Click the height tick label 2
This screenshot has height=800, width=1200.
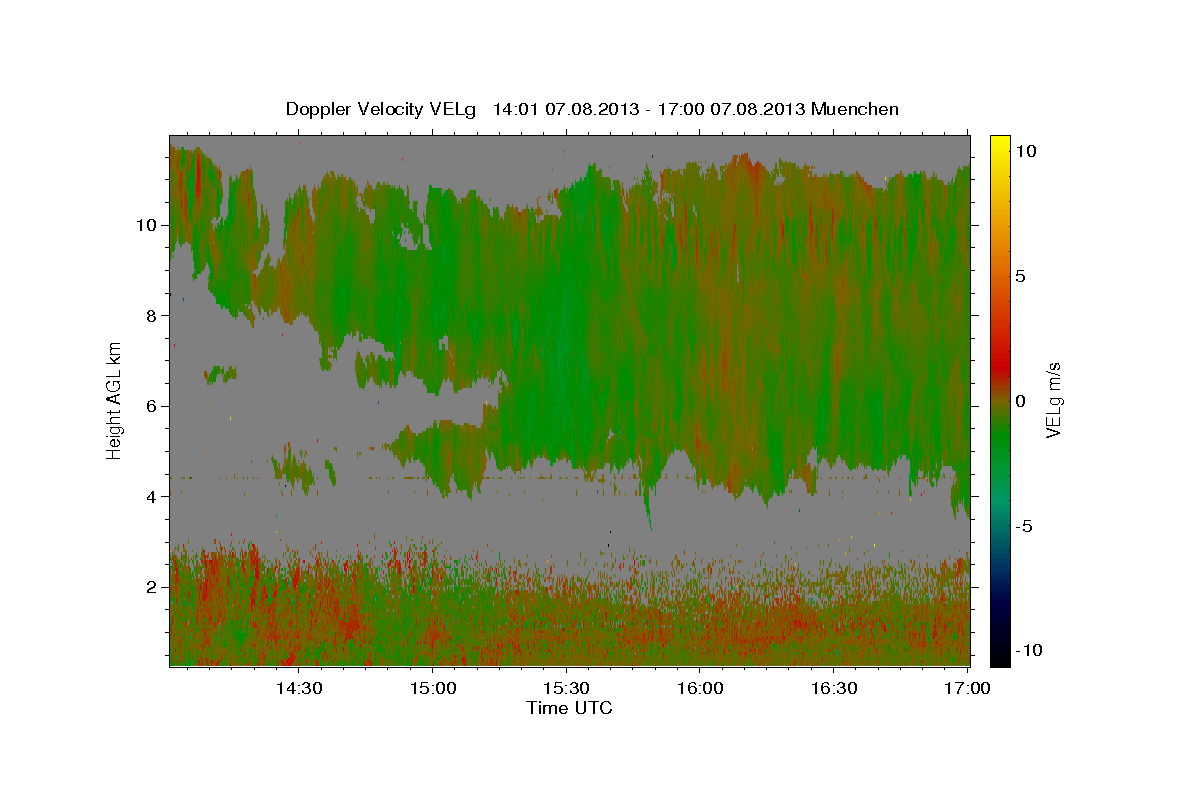point(151,587)
